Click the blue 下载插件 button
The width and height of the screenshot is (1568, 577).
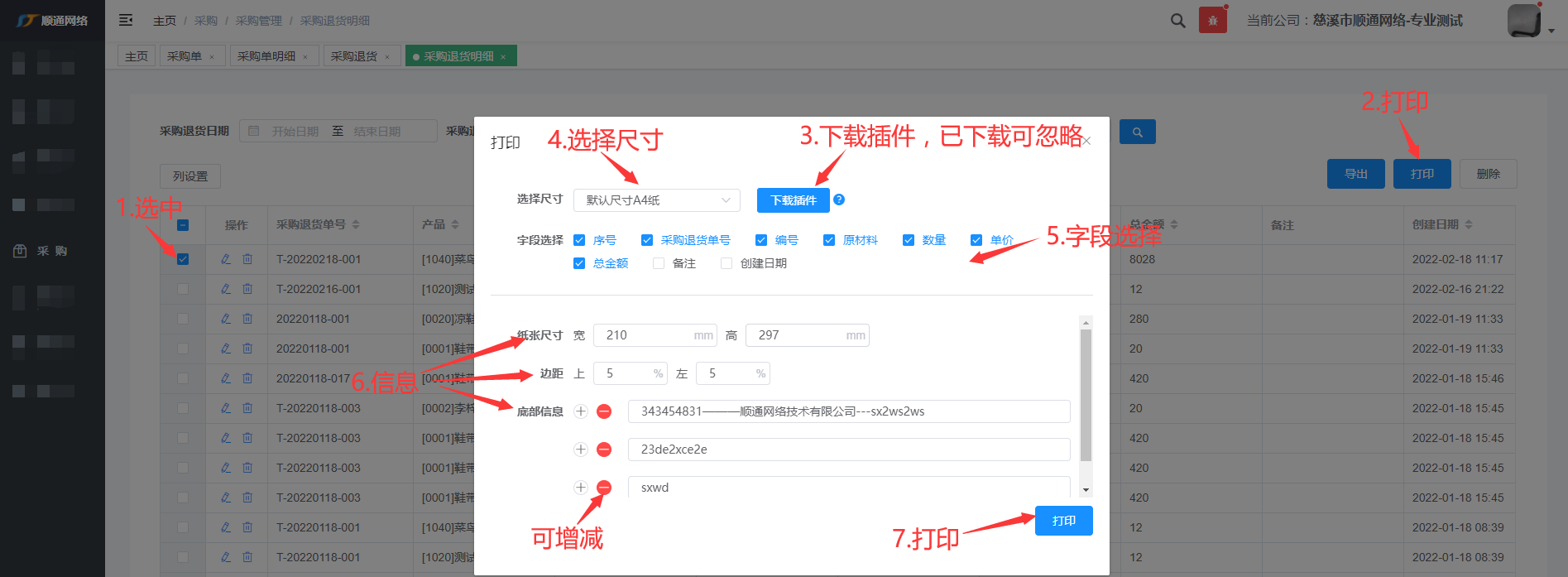(x=793, y=200)
